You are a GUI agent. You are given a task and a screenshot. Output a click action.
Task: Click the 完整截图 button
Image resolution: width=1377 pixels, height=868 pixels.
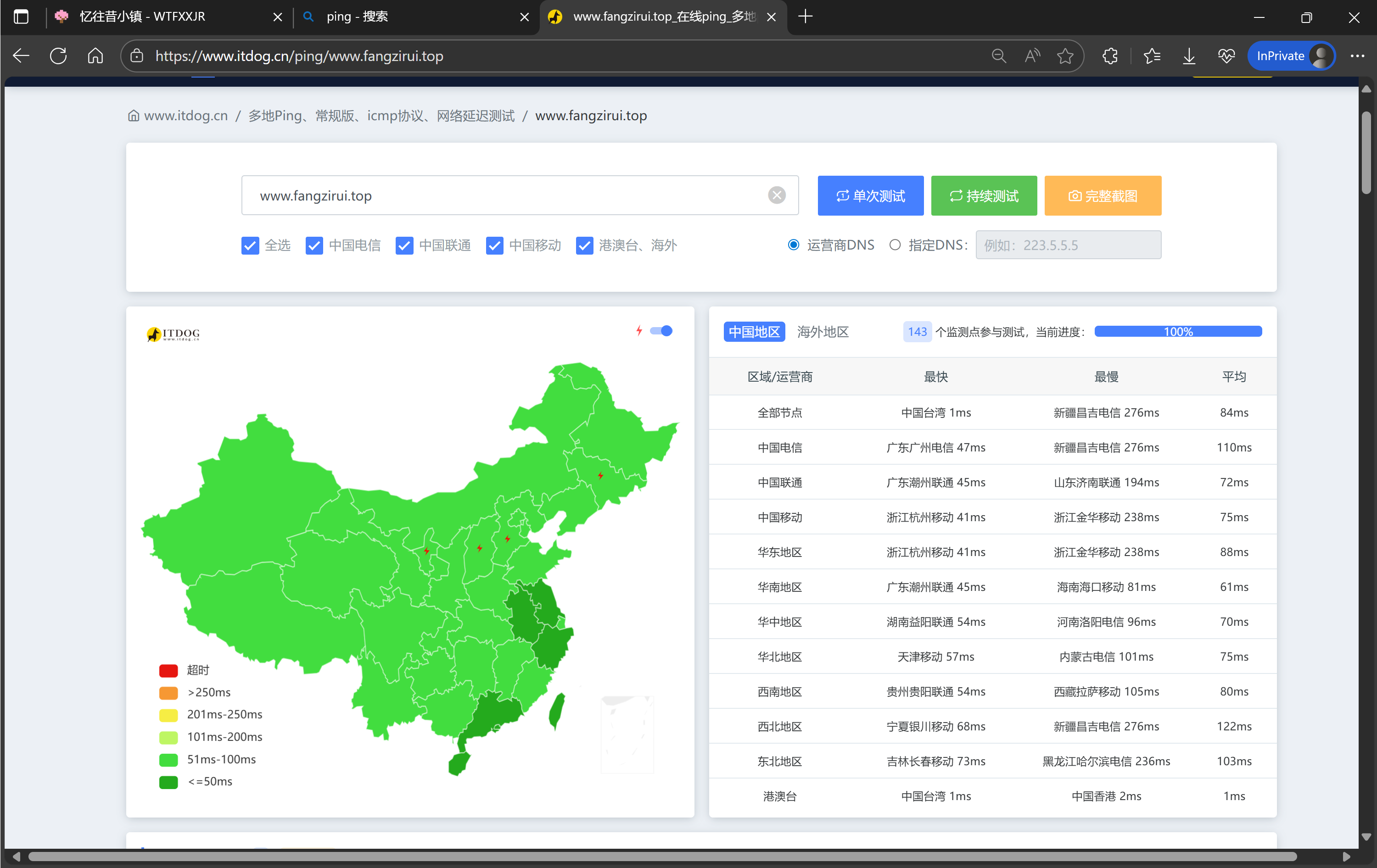tap(1102, 196)
